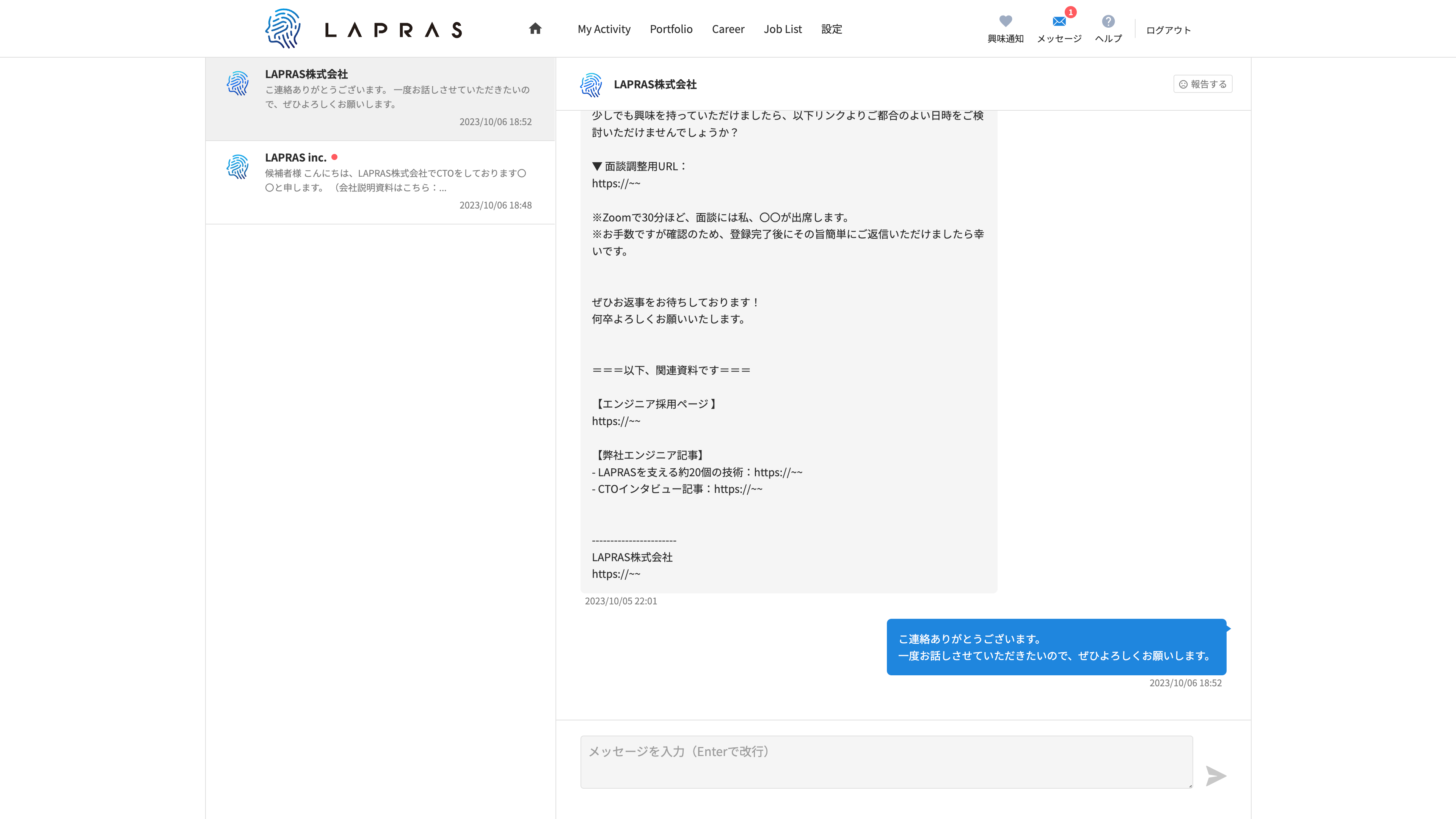Open the Career menu item

point(728,30)
